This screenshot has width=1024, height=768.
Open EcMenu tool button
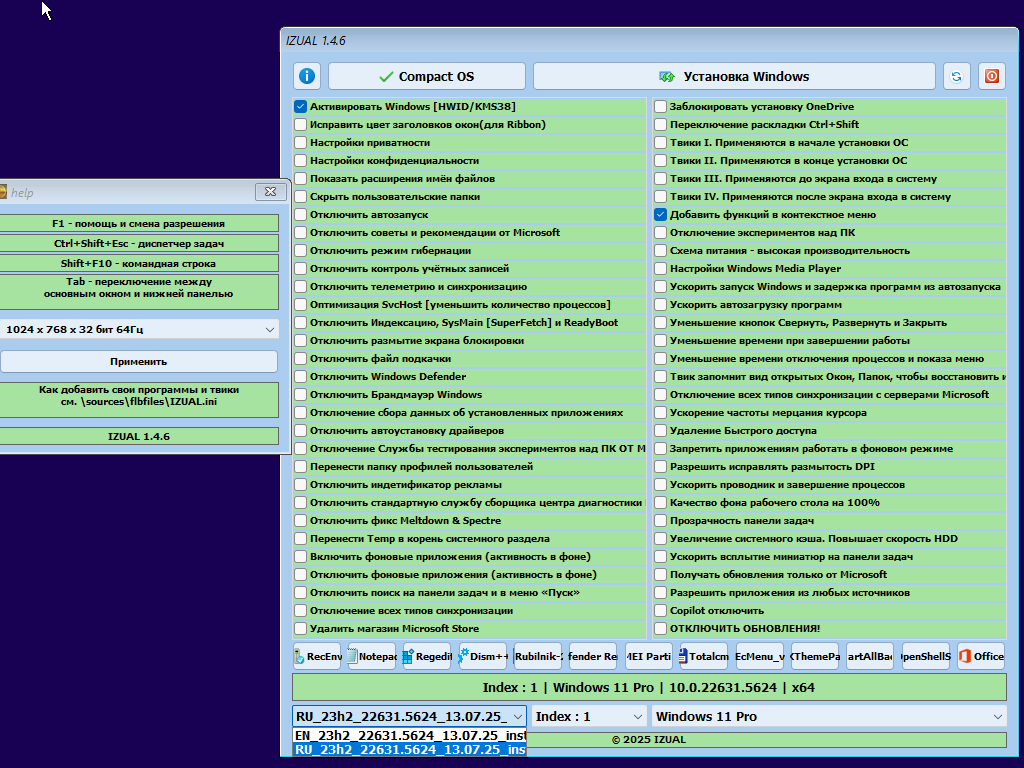[760, 656]
